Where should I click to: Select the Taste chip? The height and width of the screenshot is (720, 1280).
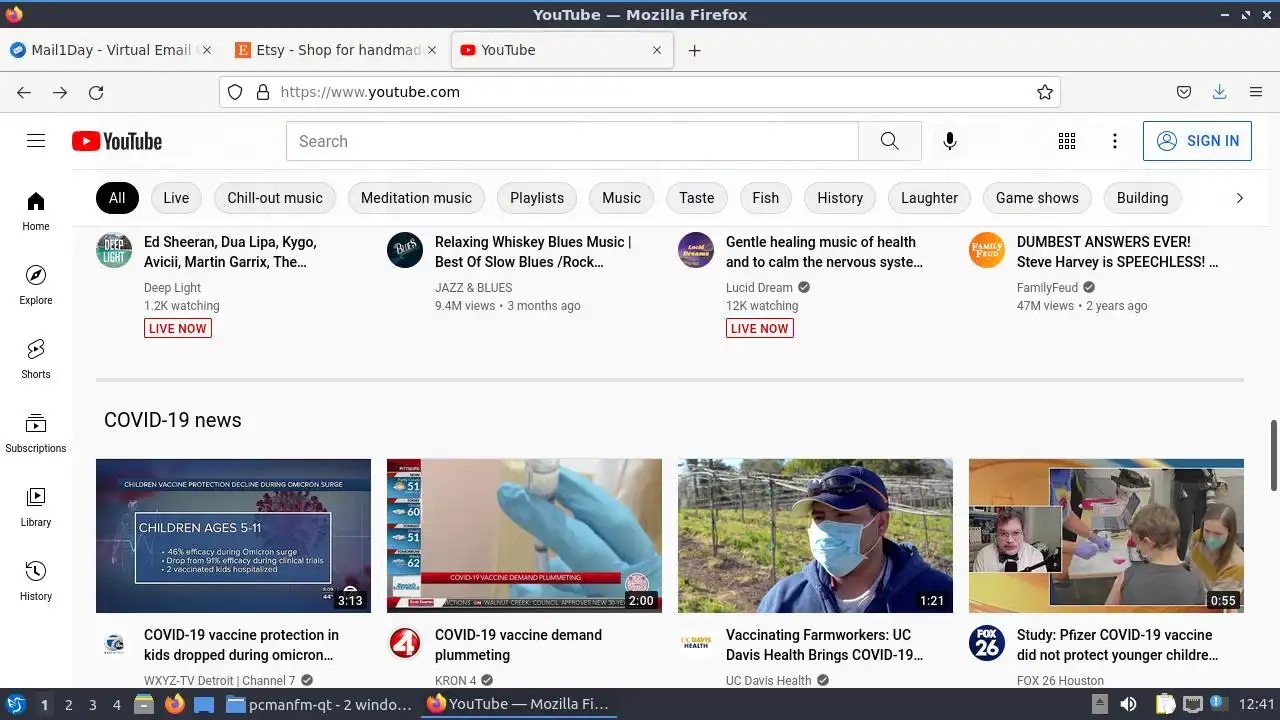tap(697, 198)
